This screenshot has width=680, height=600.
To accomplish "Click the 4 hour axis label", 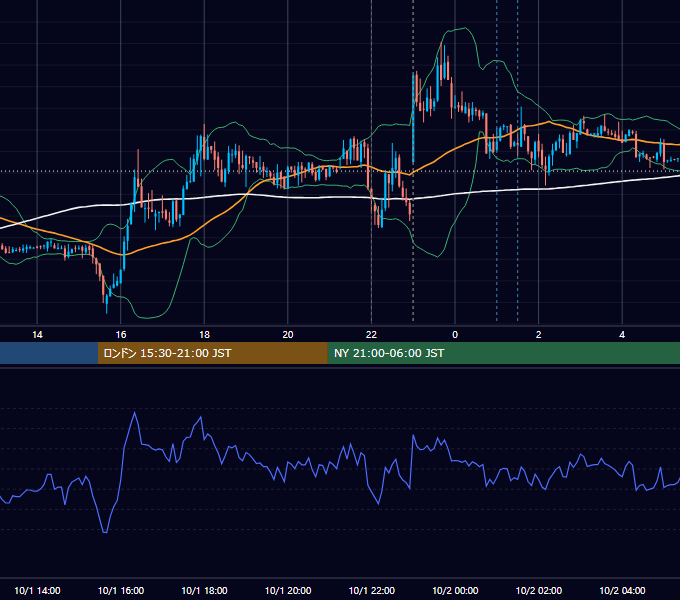I will pos(622,335).
